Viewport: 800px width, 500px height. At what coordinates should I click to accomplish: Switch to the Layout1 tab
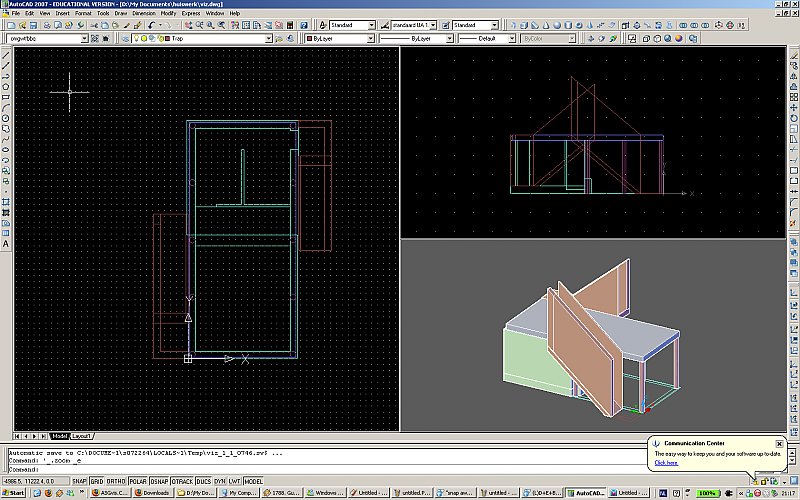point(82,436)
